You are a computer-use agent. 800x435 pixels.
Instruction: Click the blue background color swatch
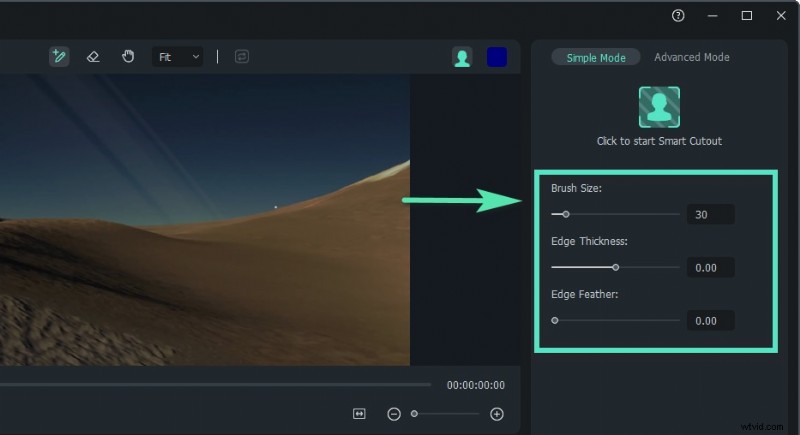pos(497,57)
